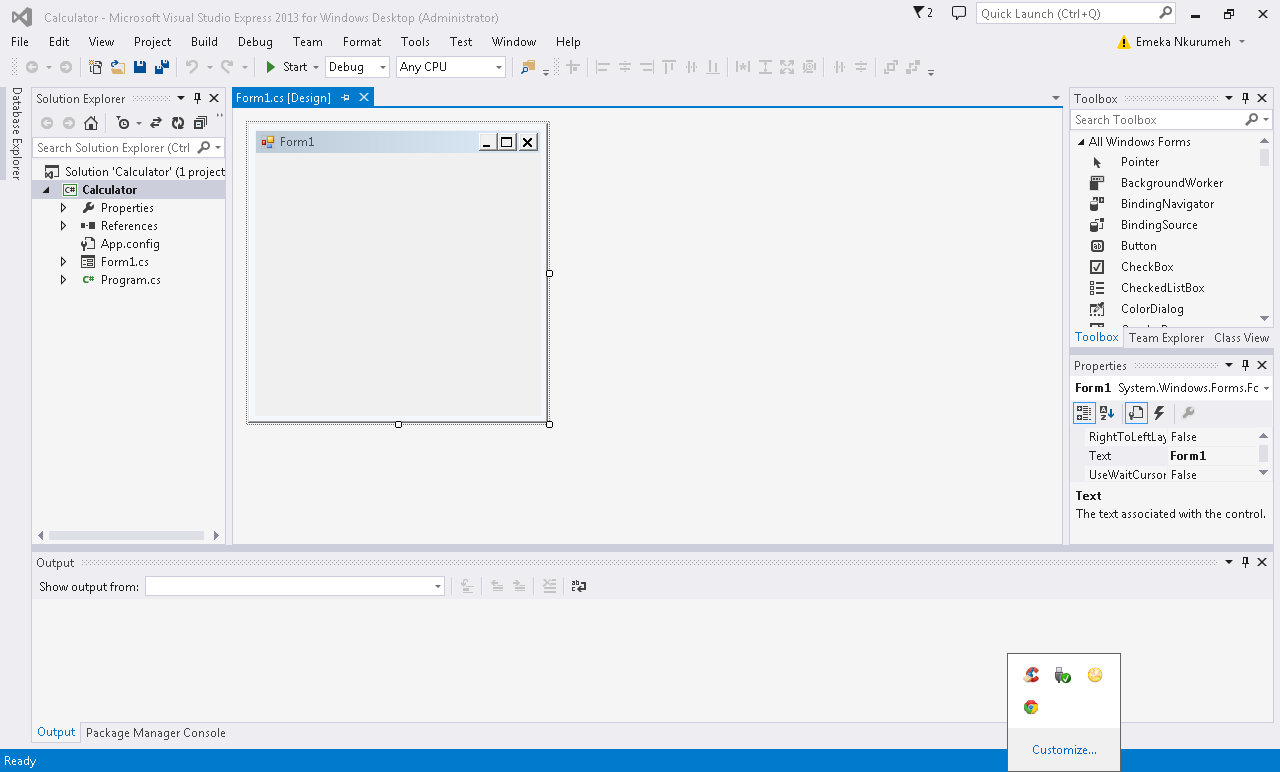Click the Search Toolbox input field
The height and width of the screenshot is (772, 1280).
tap(1157, 119)
